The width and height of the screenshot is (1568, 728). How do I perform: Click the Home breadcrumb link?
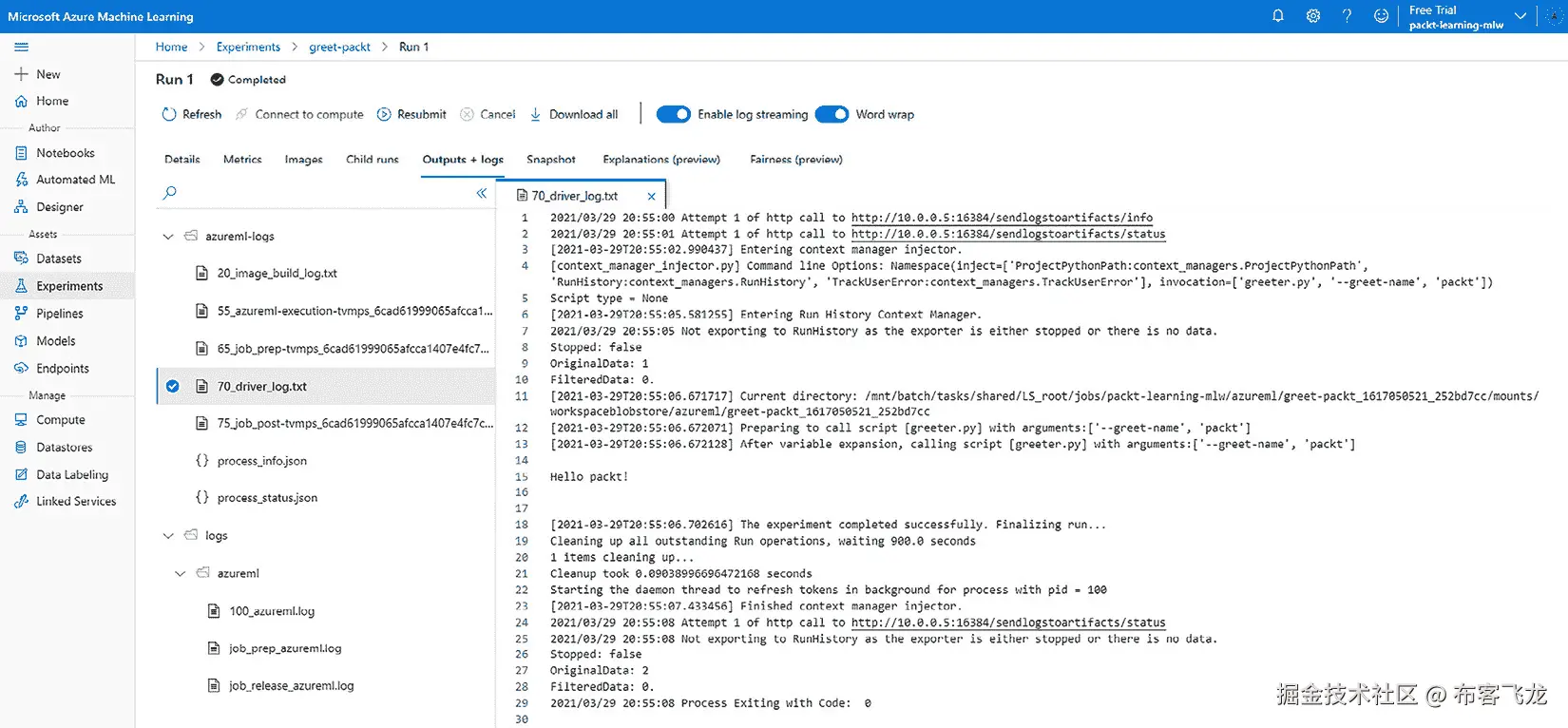pos(171,47)
